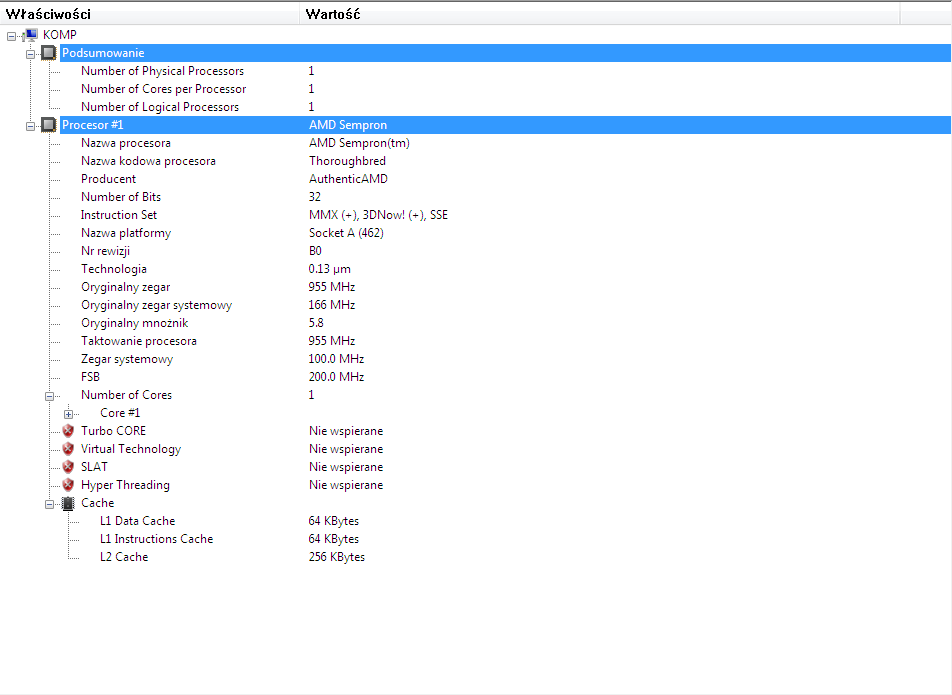Click the KOMP computer icon
The height and width of the screenshot is (695, 952).
click(31, 35)
